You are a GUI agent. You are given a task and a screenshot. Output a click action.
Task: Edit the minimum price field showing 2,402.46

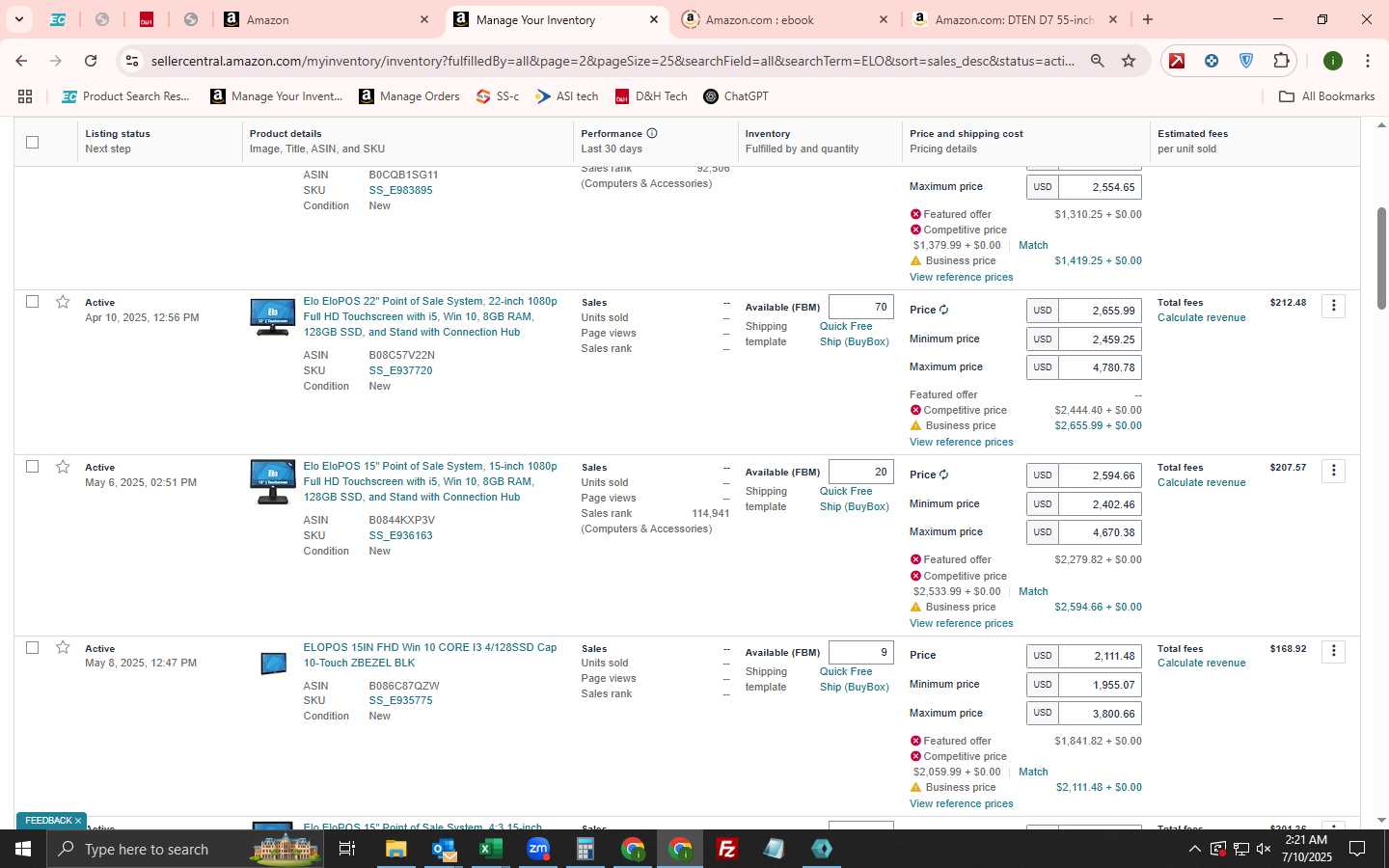coord(1100,504)
